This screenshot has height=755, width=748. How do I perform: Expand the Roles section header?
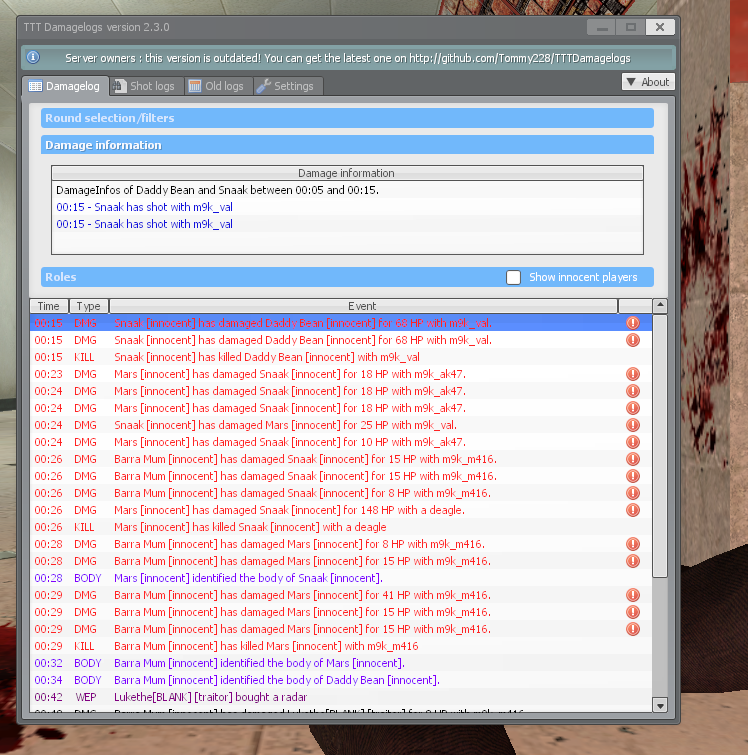point(270,277)
